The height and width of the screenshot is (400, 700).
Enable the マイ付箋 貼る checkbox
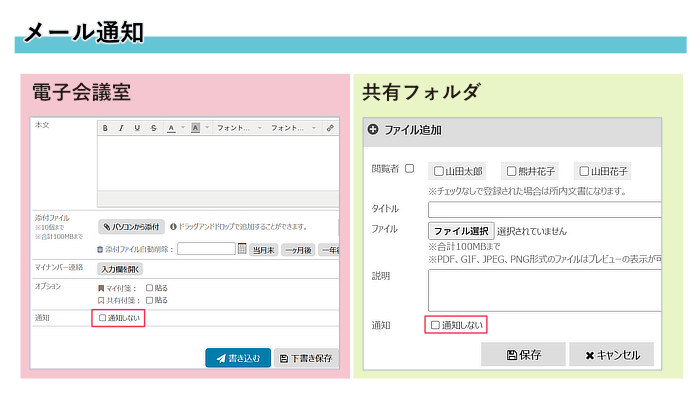[x=150, y=288]
